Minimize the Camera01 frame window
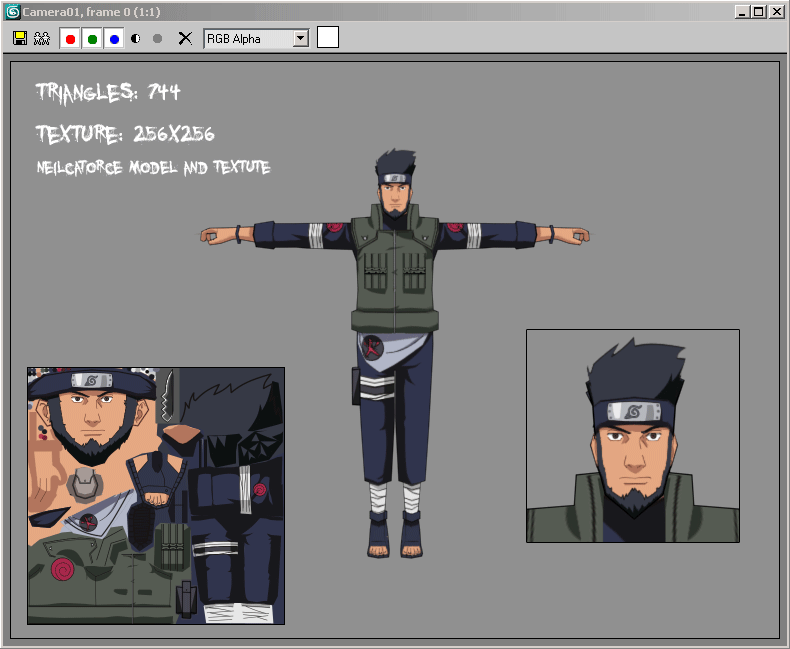This screenshot has width=790, height=649. (742, 12)
